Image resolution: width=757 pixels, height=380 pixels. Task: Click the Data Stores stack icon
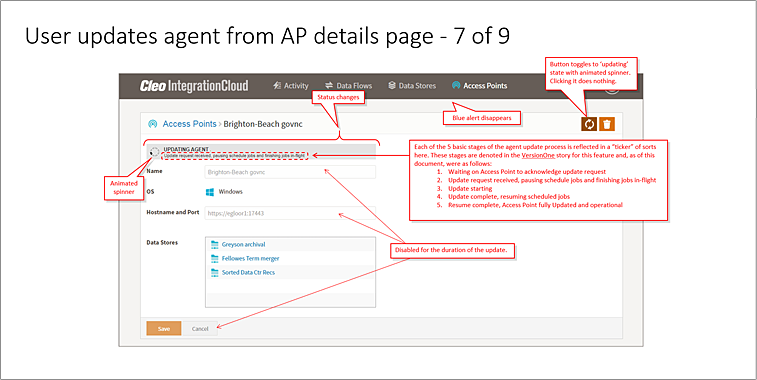coord(392,85)
